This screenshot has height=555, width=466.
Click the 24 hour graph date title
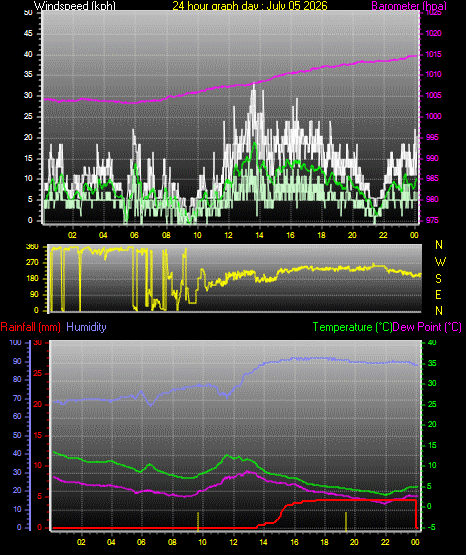250,6
